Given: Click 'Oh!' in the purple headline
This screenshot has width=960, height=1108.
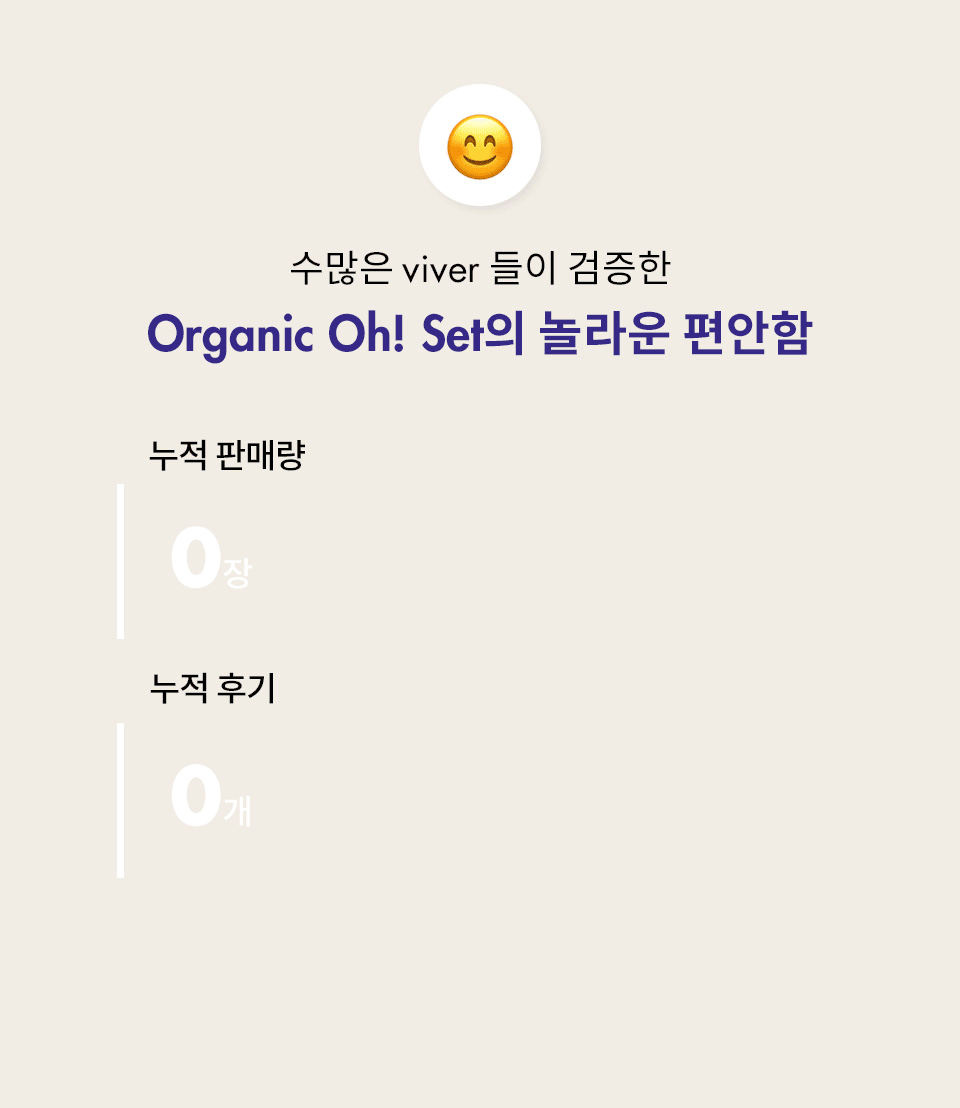Looking at the screenshot, I should 367,333.
